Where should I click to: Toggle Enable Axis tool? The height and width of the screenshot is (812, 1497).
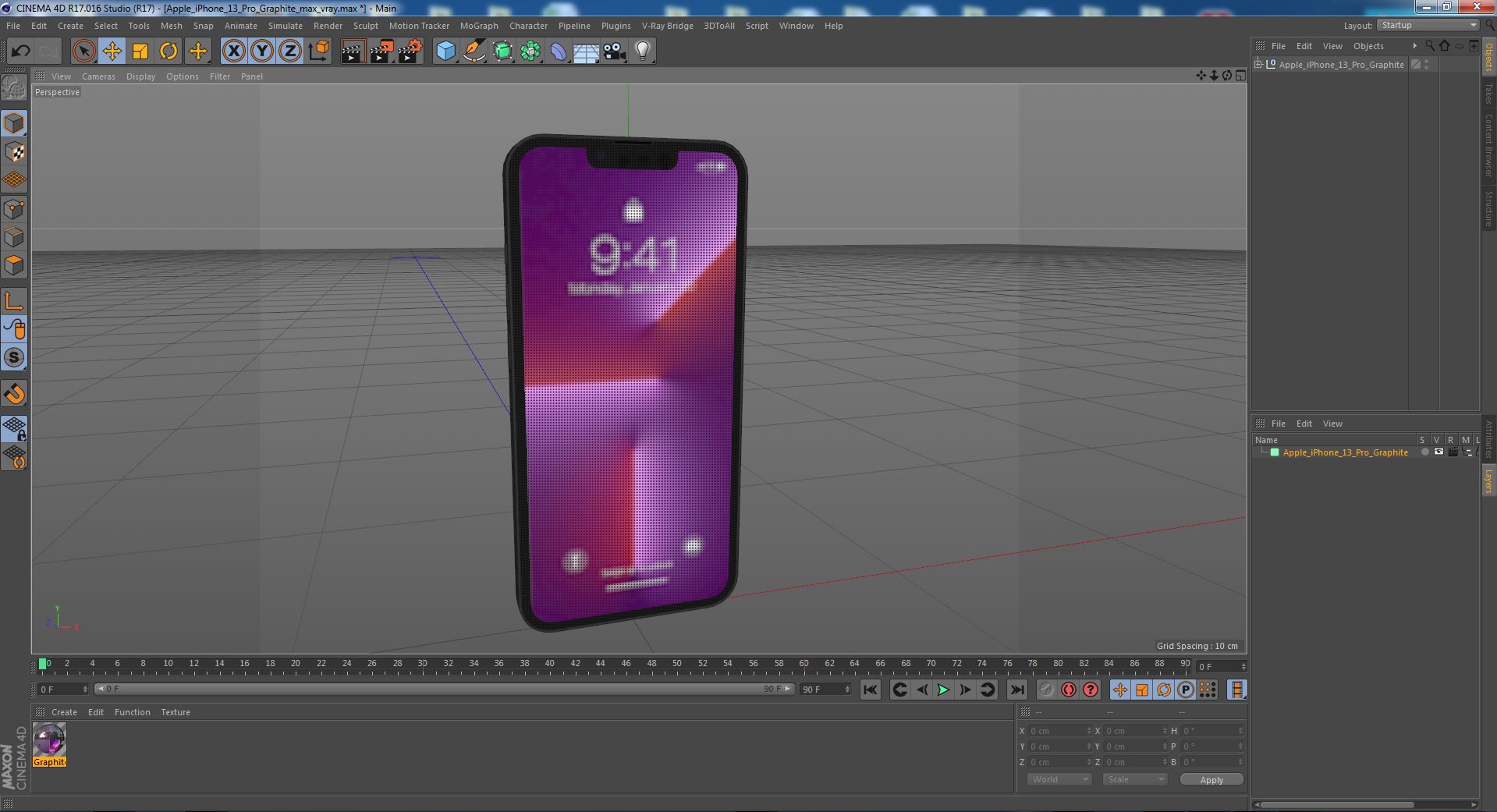[14, 301]
